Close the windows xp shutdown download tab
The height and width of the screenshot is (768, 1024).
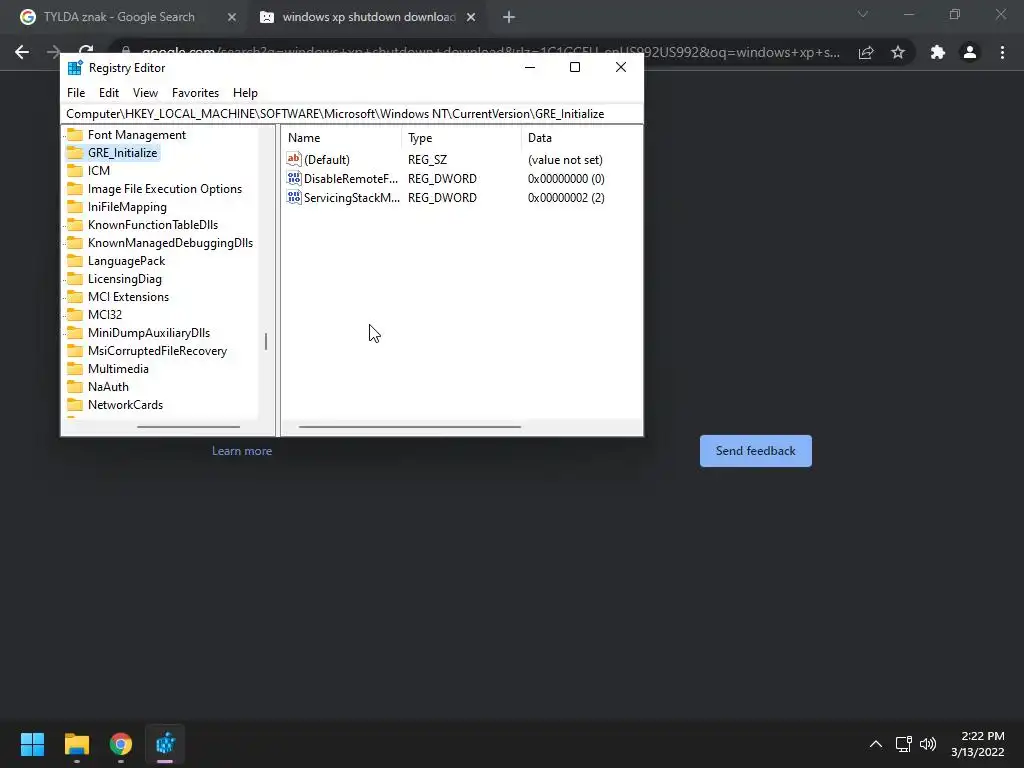click(x=471, y=18)
